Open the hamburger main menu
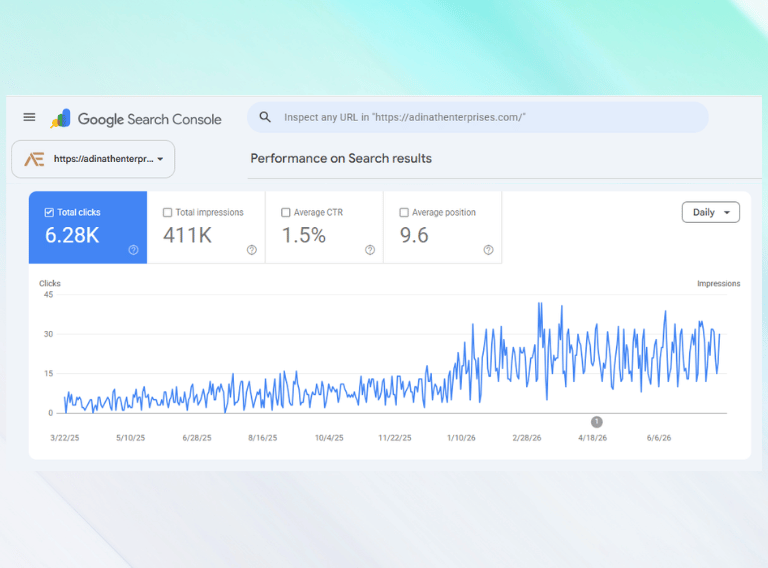This screenshot has height=568, width=768. coord(29,117)
